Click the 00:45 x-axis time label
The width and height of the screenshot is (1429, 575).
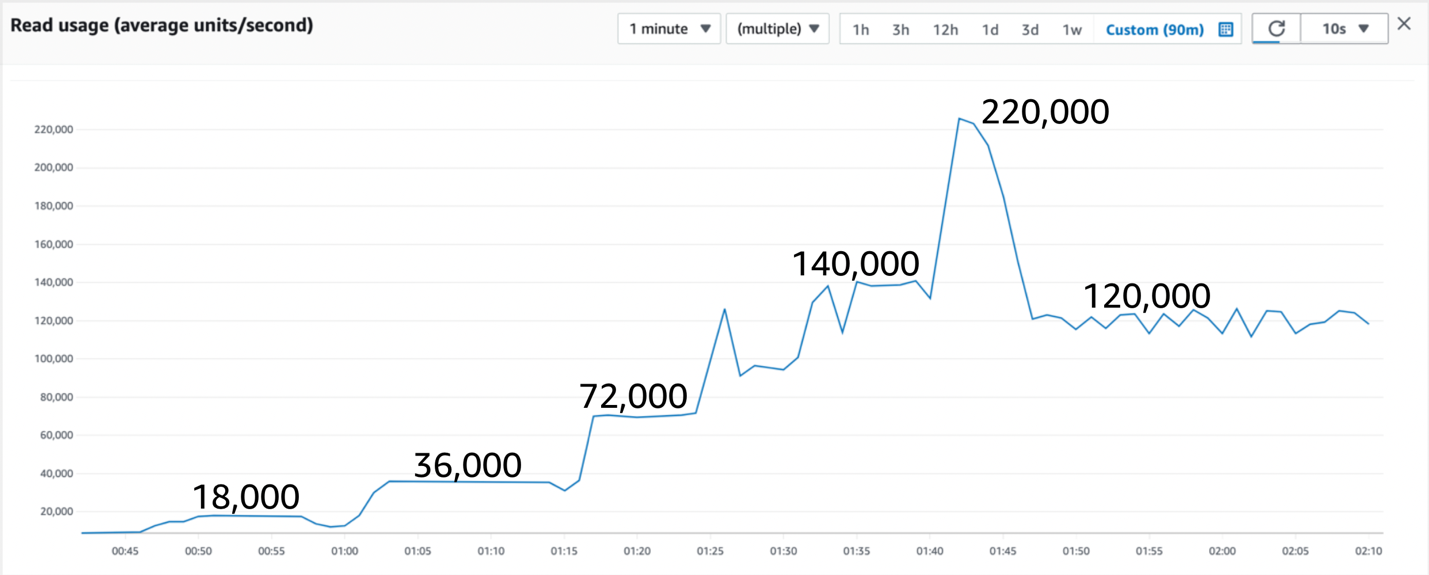tap(125, 551)
